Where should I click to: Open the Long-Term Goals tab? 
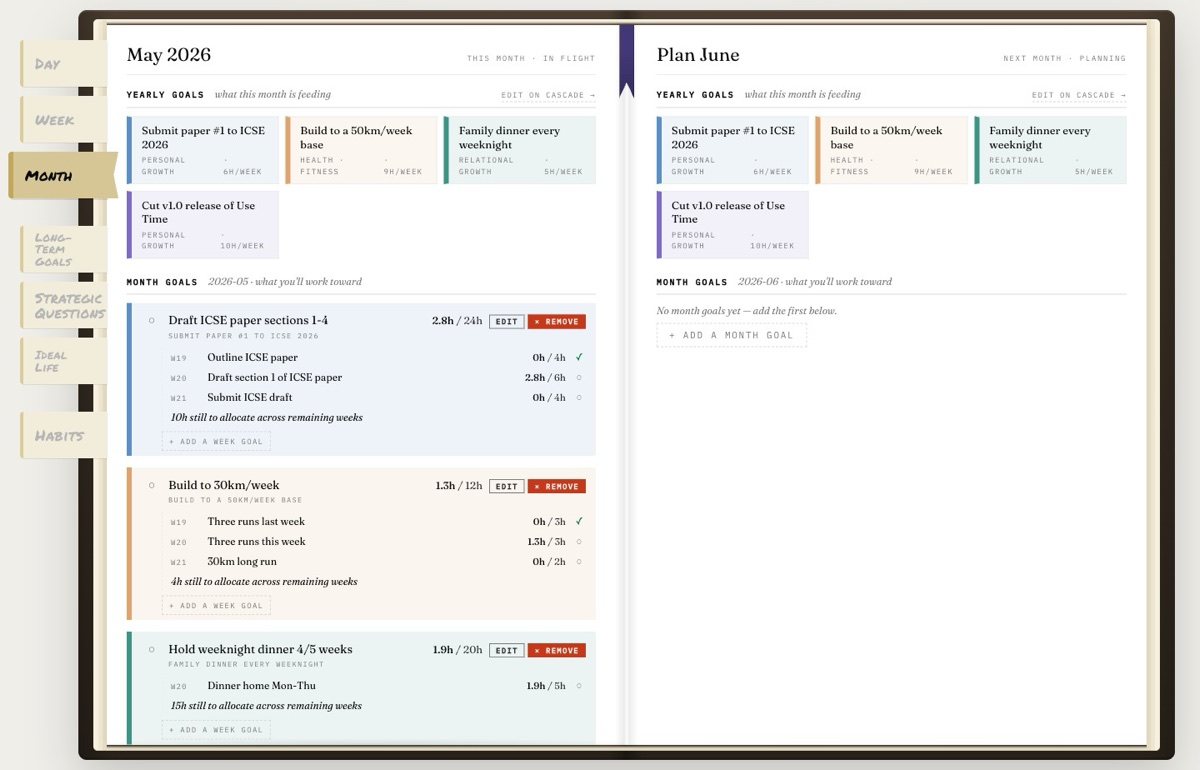pyautogui.click(x=62, y=250)
